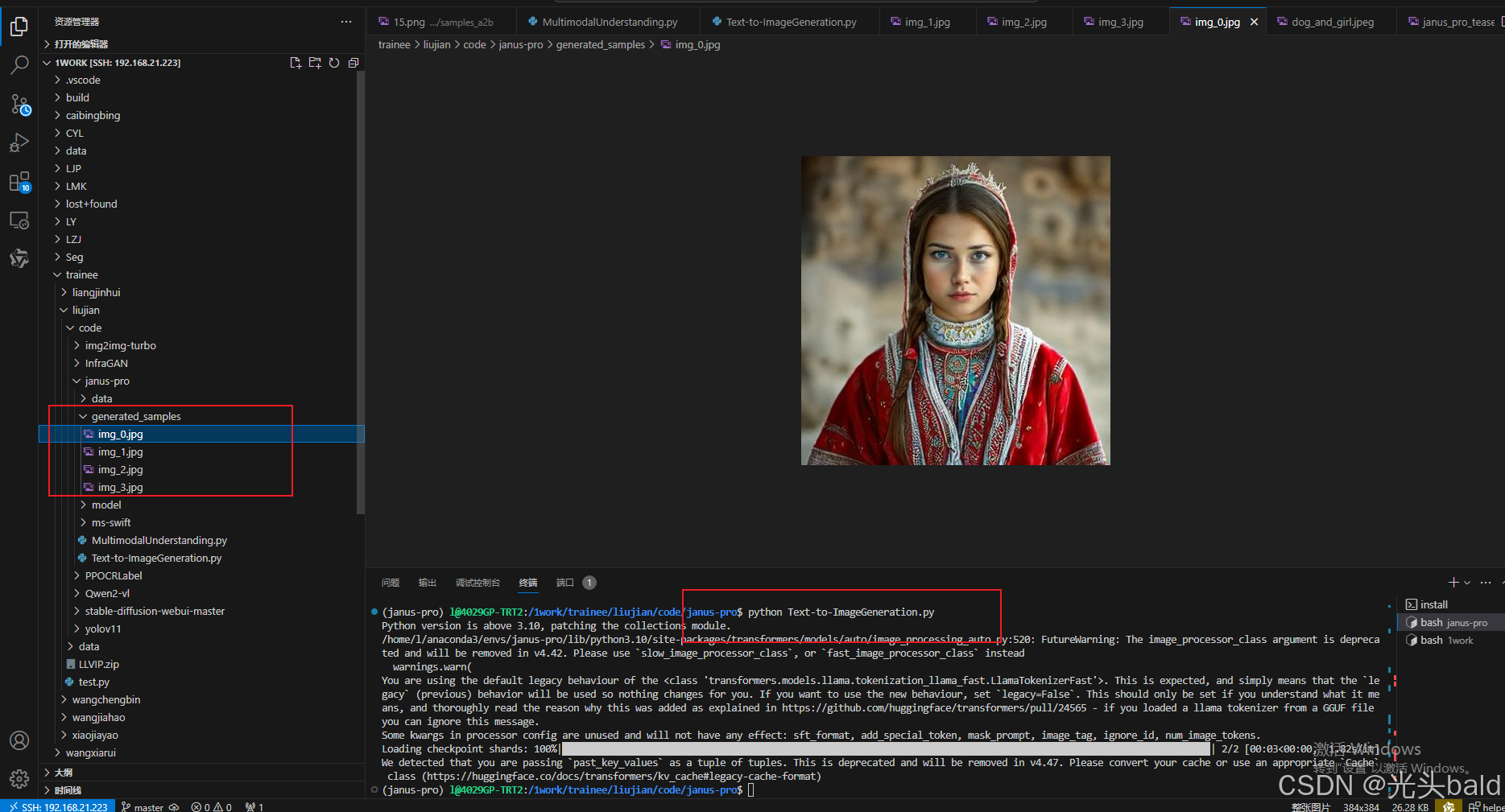The image size is (1505, 812).
Task: Select the install terminal instance
Action: pos(1449,604)
